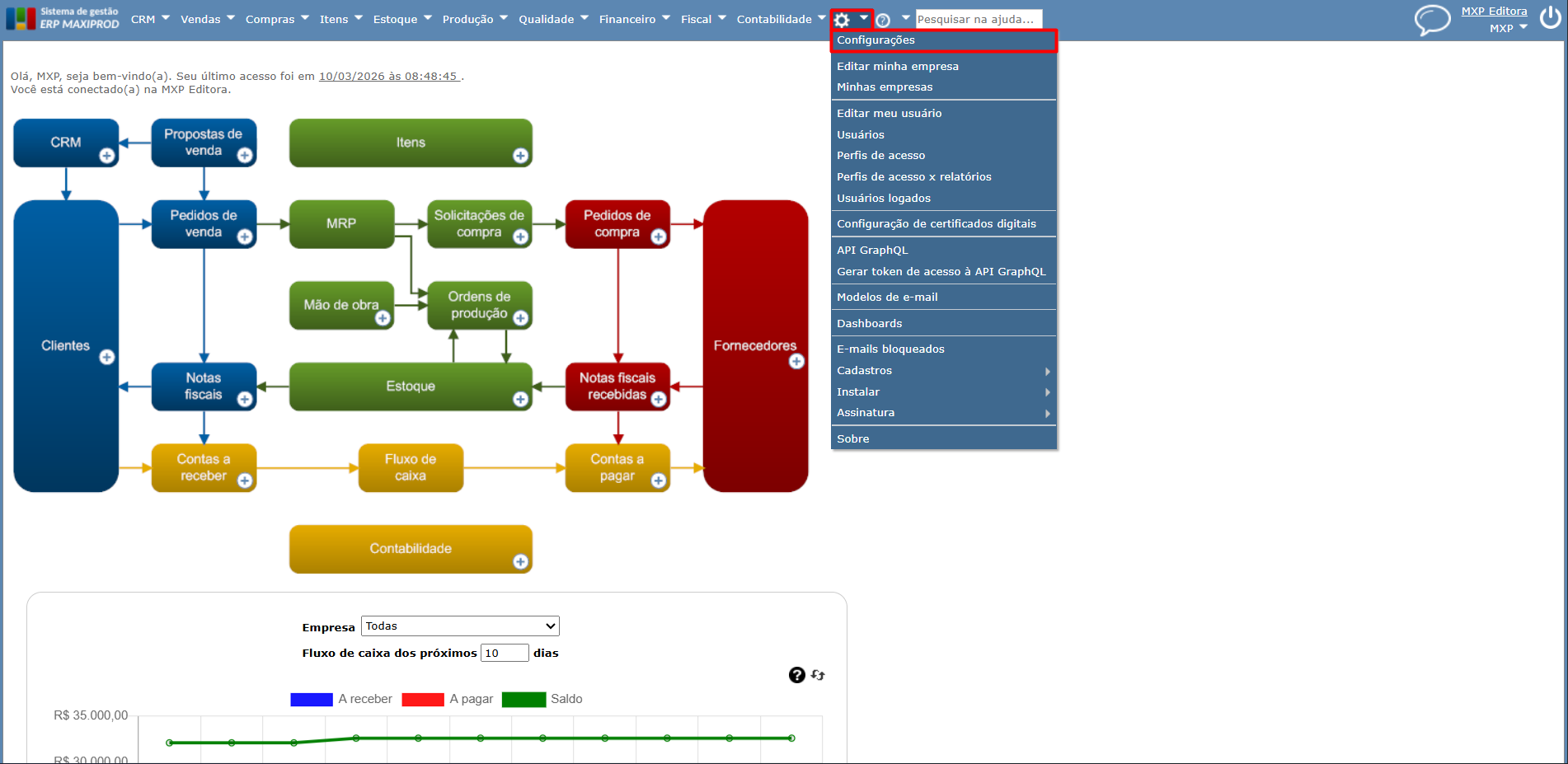This screenshot has height=764, width=1568.
Task: Add Contas a receber plus icon
Action: point(245,480)
